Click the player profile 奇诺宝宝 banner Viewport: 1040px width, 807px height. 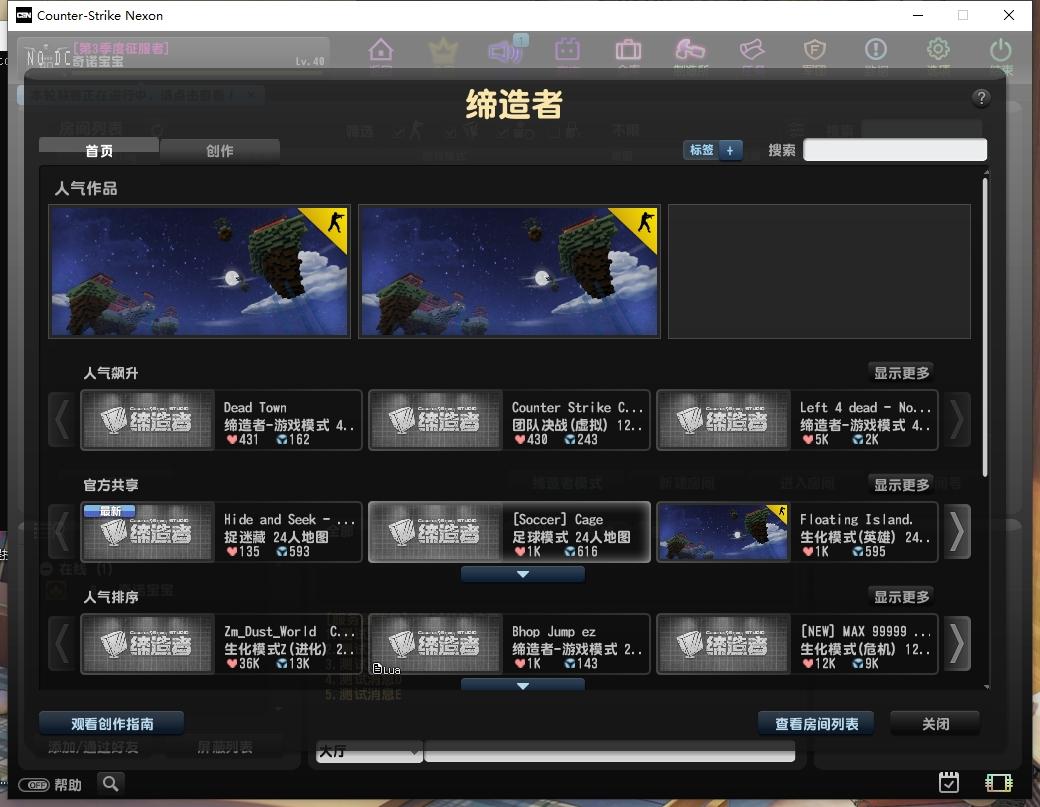174,55
